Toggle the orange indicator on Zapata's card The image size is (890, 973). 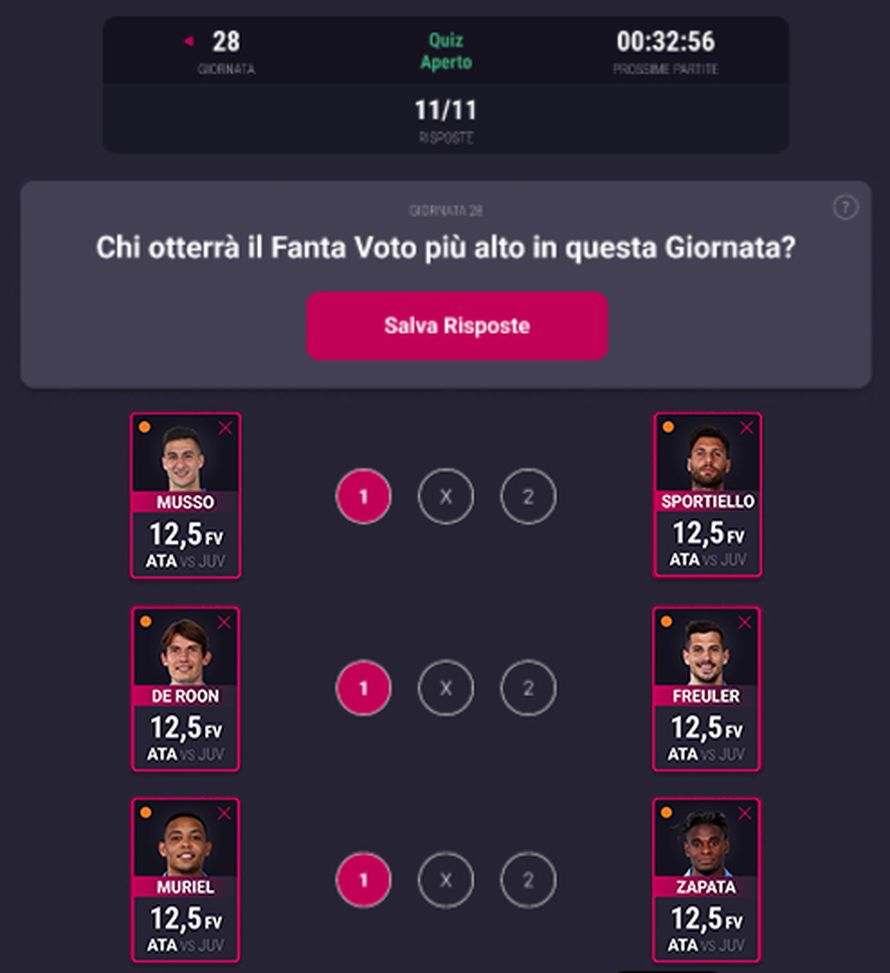pos(665,814)
